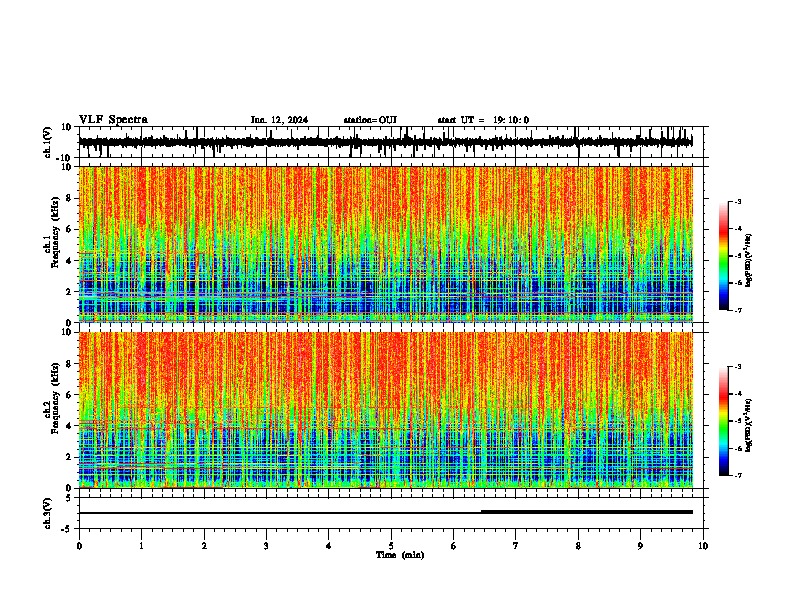Click the time-axis tick label '4'
Viewport: 792px width, 612px height.
[x=329, y=546]
